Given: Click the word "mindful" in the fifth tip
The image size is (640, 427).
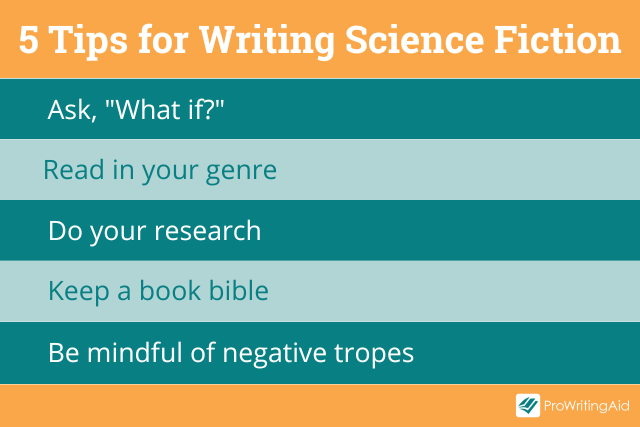Looking at the screenshot, I should coord(135,352).
